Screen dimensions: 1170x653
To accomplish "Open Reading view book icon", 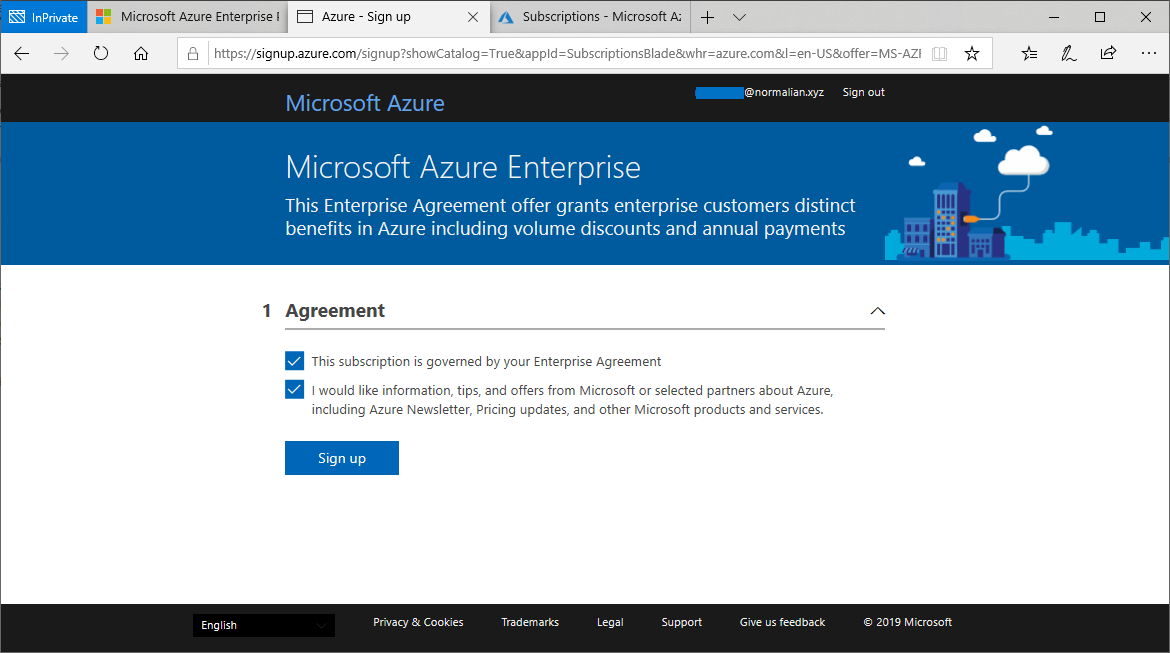I will click(x=939, y=54).
